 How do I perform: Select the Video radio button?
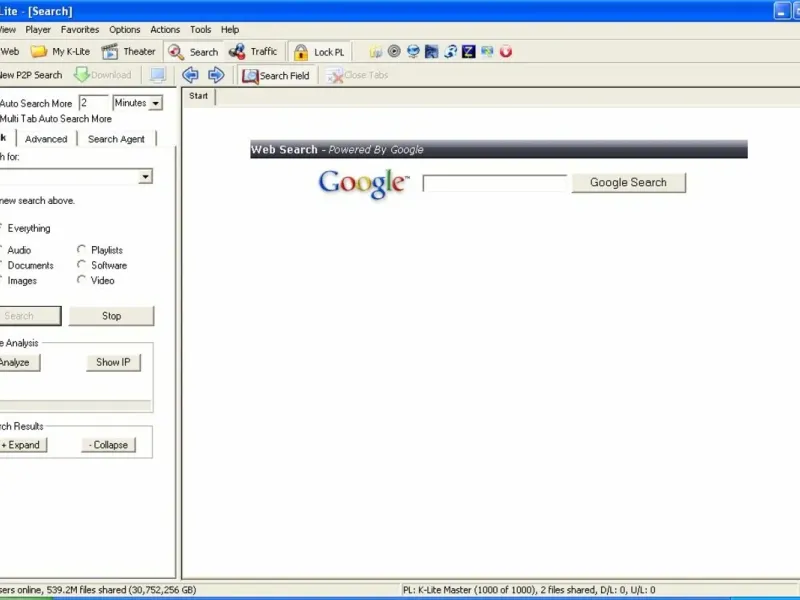81,280
